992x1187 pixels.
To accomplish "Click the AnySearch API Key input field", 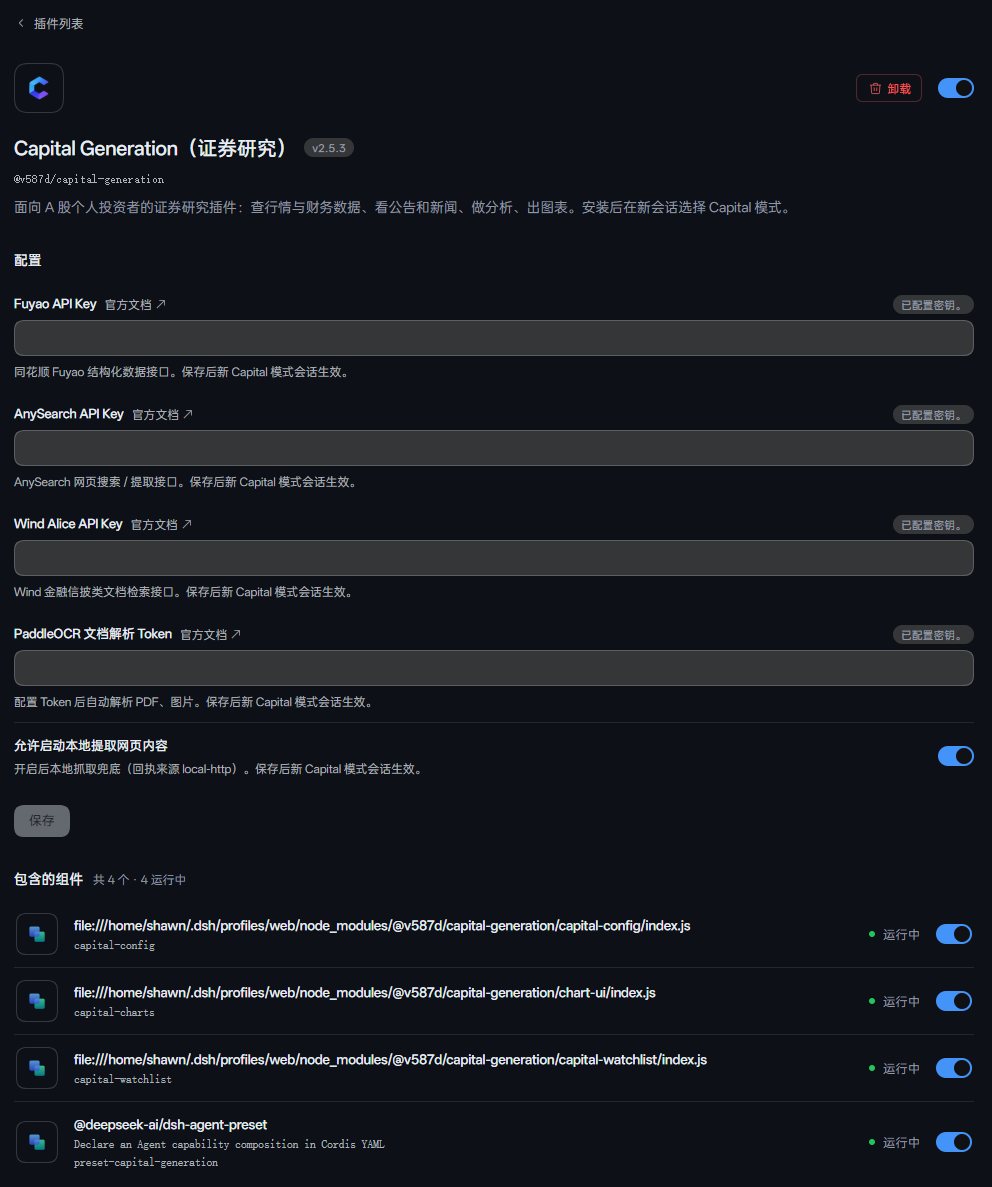I will click(494, 448).
